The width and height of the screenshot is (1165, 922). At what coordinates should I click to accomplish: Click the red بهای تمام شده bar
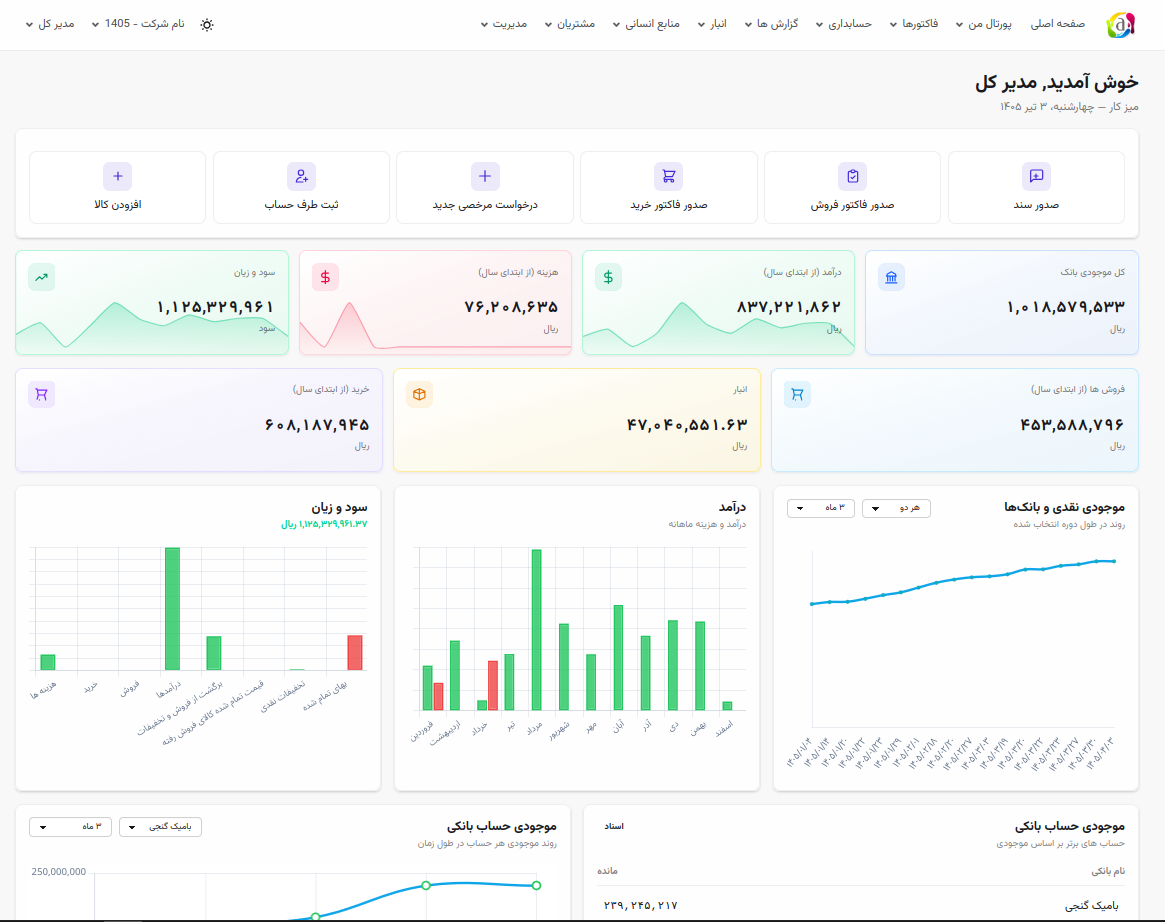pos(355,653)
